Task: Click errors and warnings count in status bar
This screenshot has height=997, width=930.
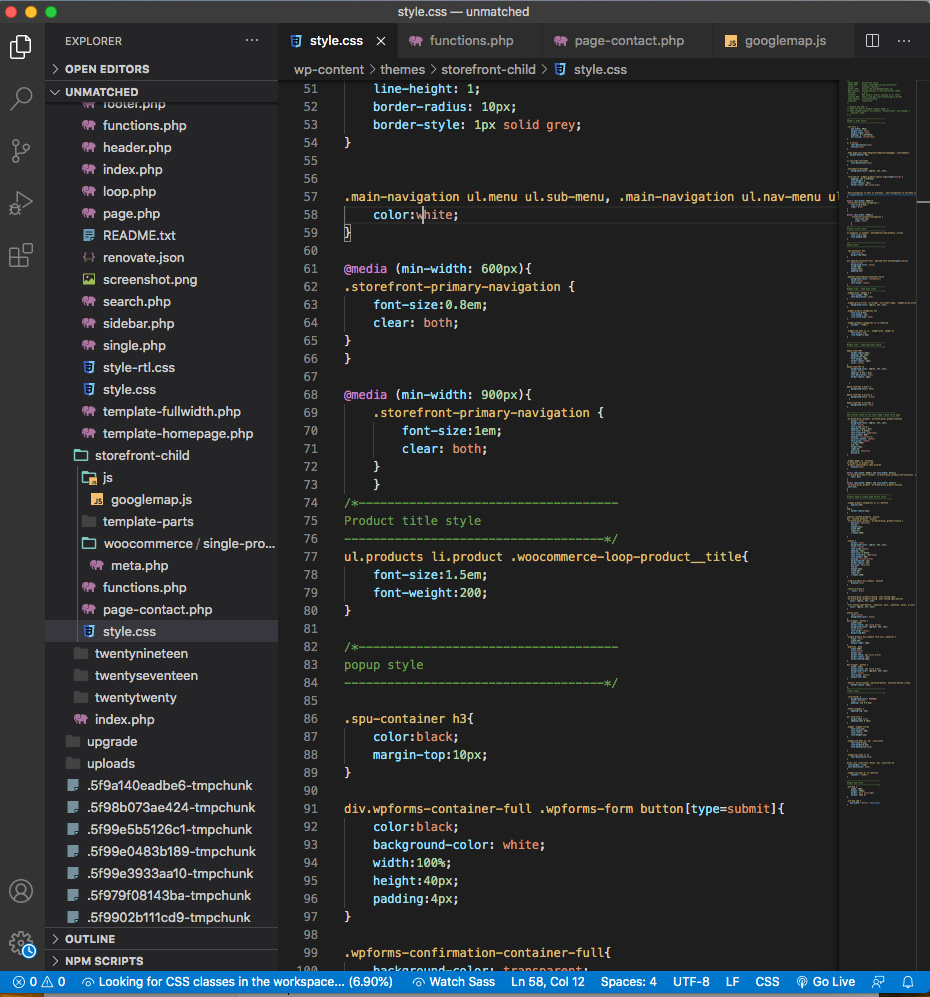Action: pyautogui.click(x=39, y=981)
